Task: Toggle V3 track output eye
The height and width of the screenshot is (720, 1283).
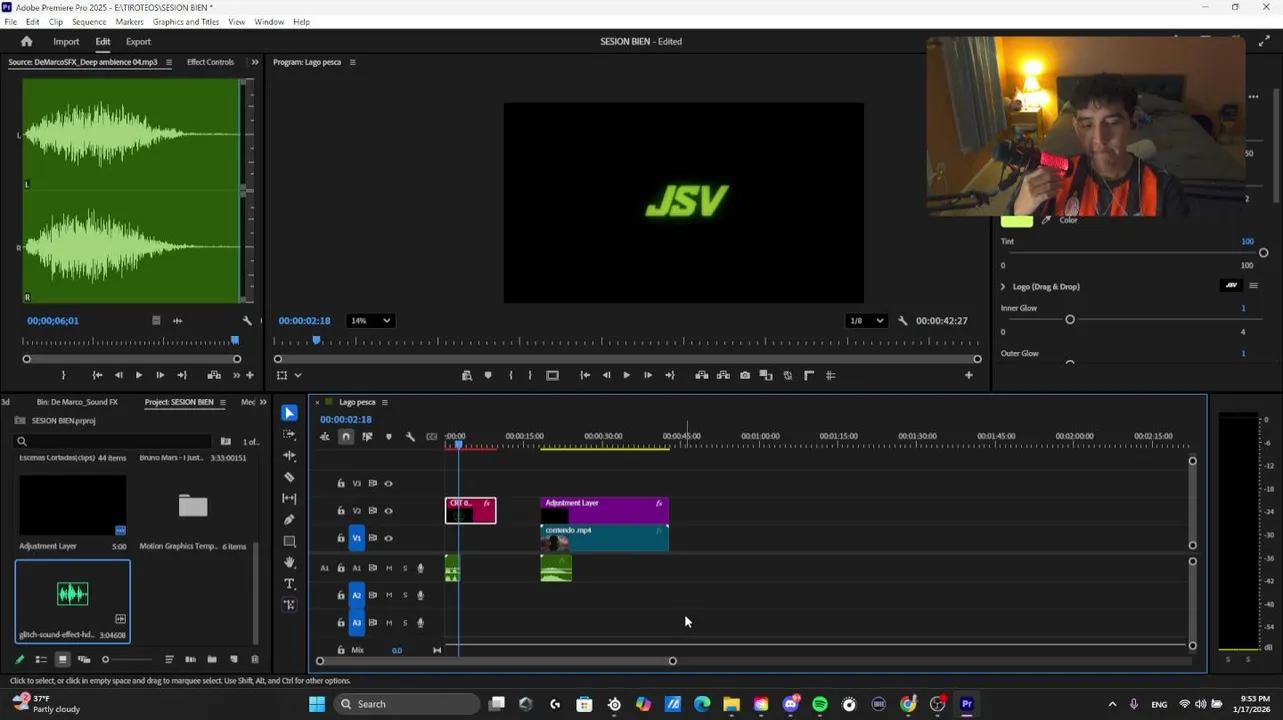Action: (x=389, y=484)
